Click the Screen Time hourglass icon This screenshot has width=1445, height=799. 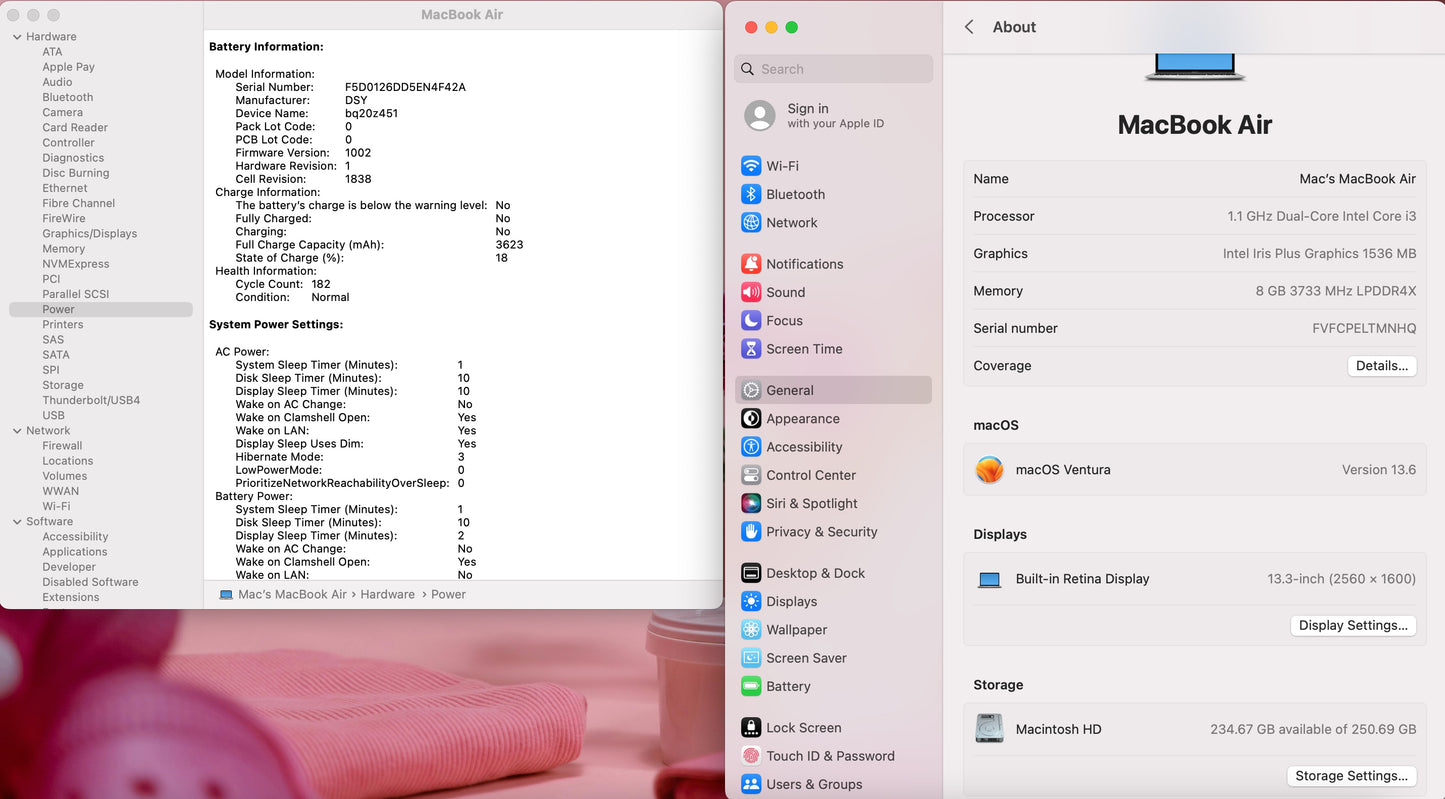[x=751, y=349]
